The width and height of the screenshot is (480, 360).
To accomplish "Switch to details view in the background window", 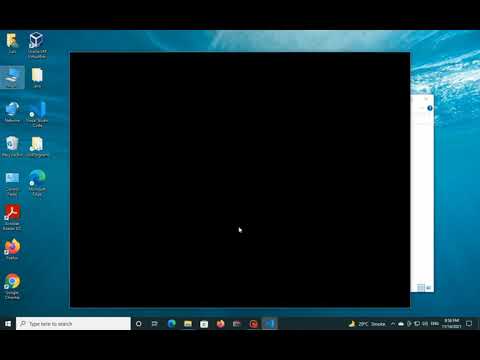I will coord(421,287).
